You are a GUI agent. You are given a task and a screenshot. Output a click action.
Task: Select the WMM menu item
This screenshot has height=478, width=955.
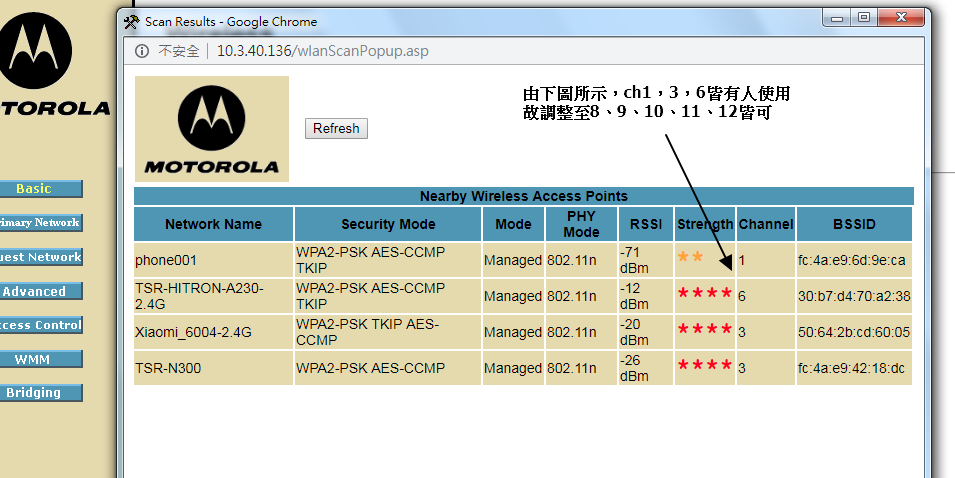coord(35,359)
